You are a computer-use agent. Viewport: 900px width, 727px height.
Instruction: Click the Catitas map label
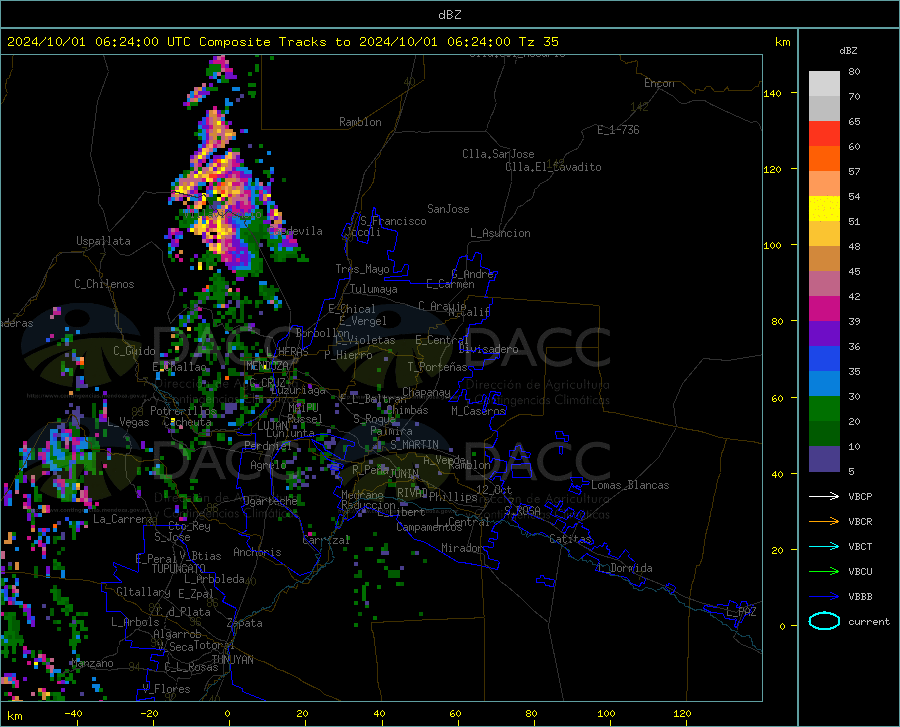(x=570, y=539)
